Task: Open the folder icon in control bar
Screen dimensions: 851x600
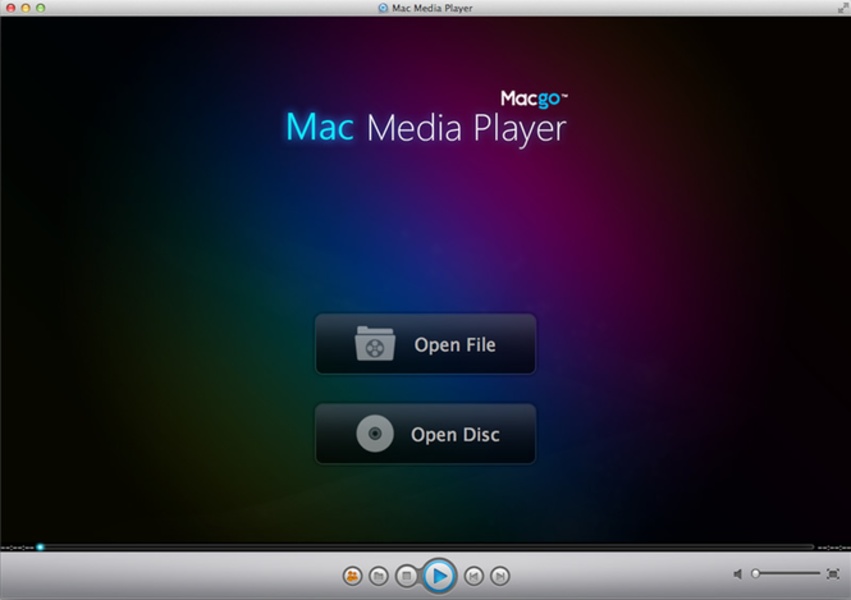Action: pyautogui.click(x=378, y=576)
